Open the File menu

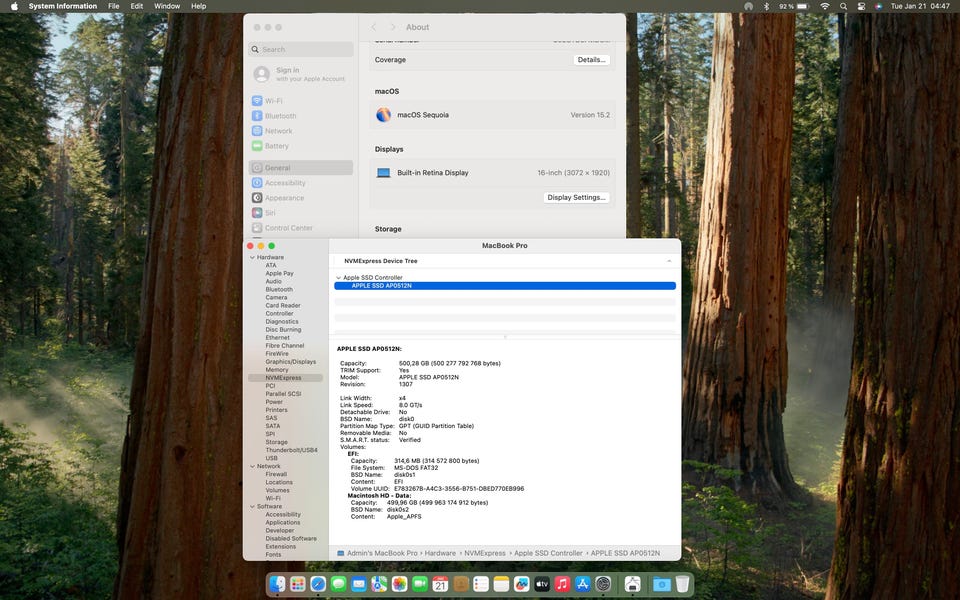click(114, 6)
